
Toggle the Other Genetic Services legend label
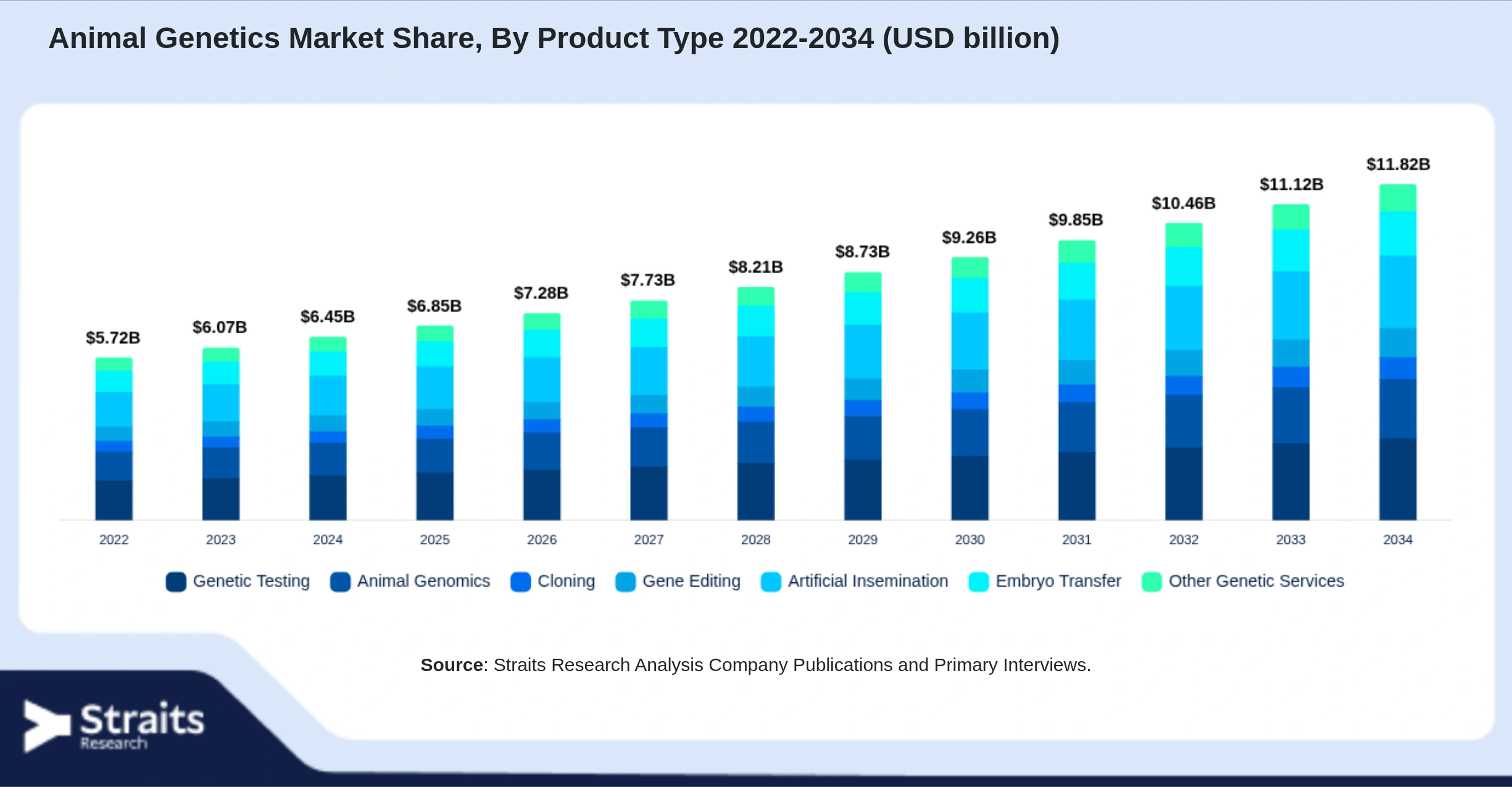coord(1256,581)
